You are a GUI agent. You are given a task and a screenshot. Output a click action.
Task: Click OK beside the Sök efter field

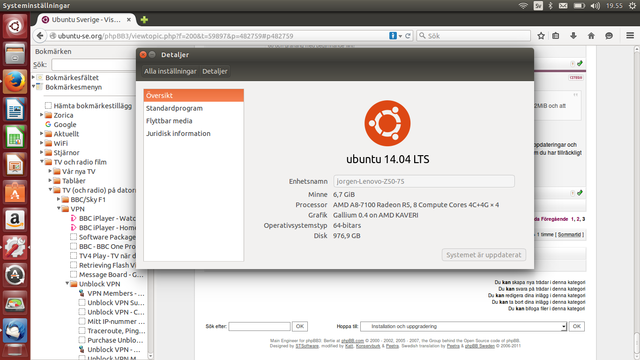[x=300, y=326]
